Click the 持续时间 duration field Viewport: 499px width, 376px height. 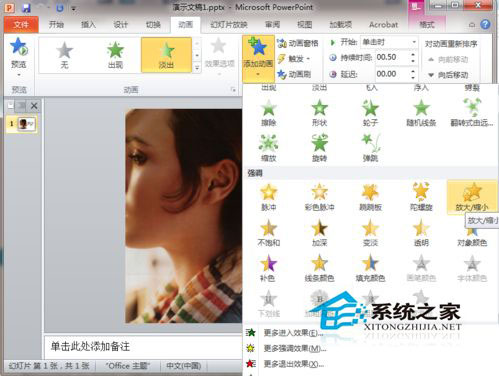[x=392, y=57]
